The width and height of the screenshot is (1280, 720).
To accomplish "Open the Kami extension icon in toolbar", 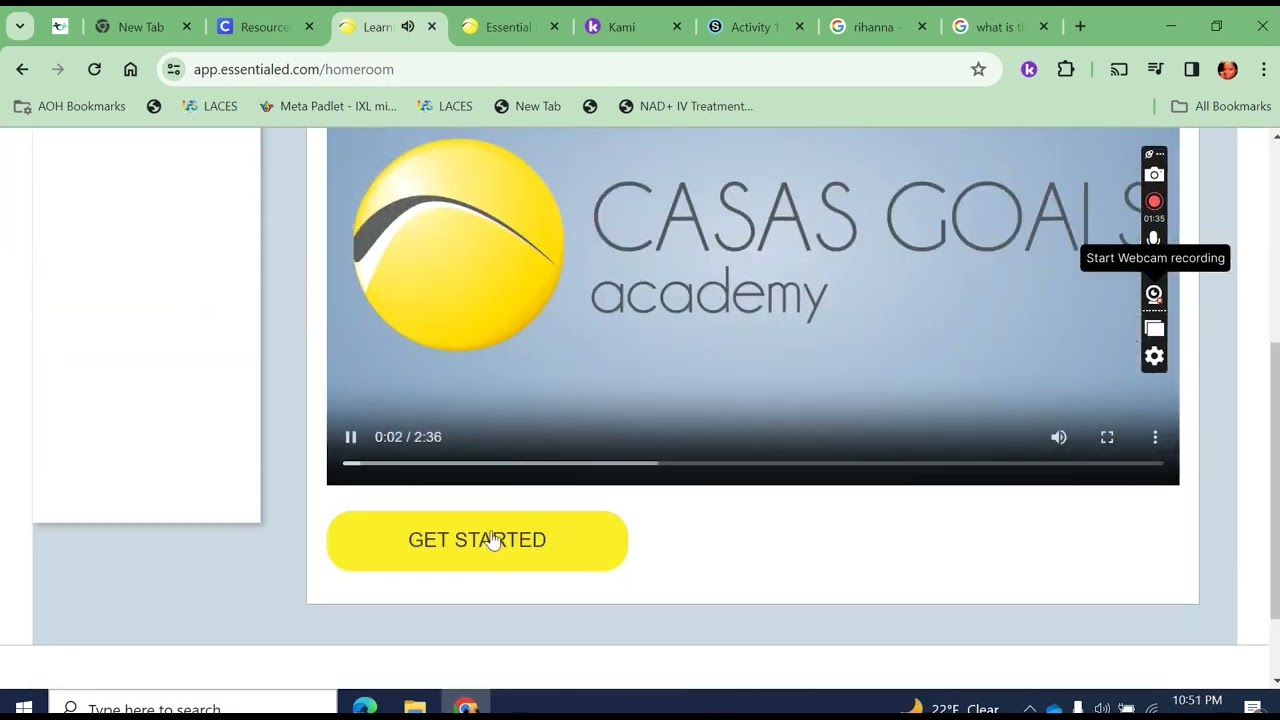I will (x=1029, y=69).
